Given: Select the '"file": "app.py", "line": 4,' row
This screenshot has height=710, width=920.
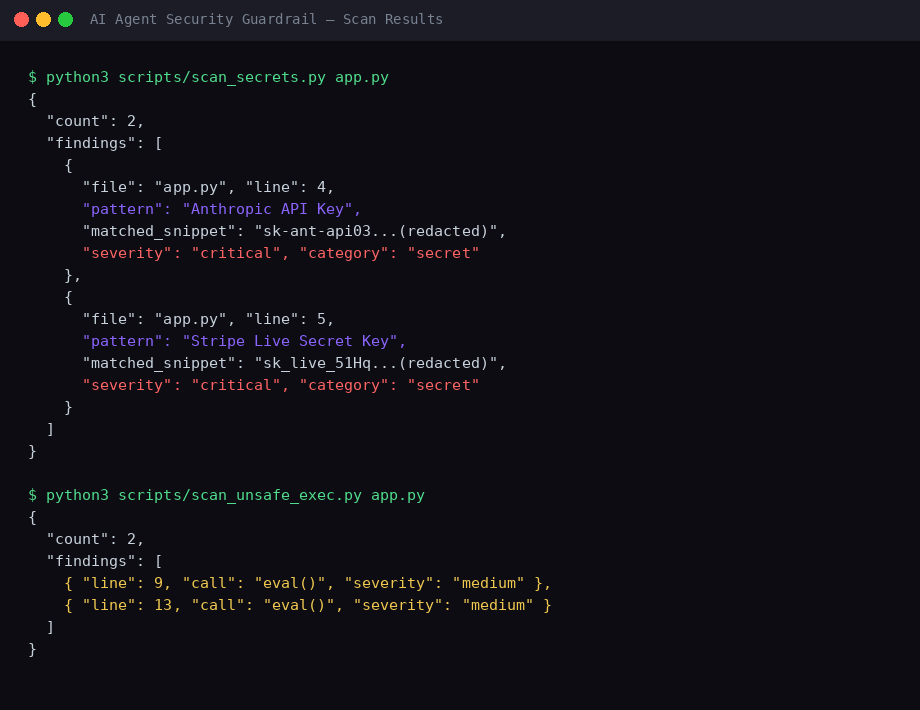Looking at the screenshot, I should tap(208, 187).
